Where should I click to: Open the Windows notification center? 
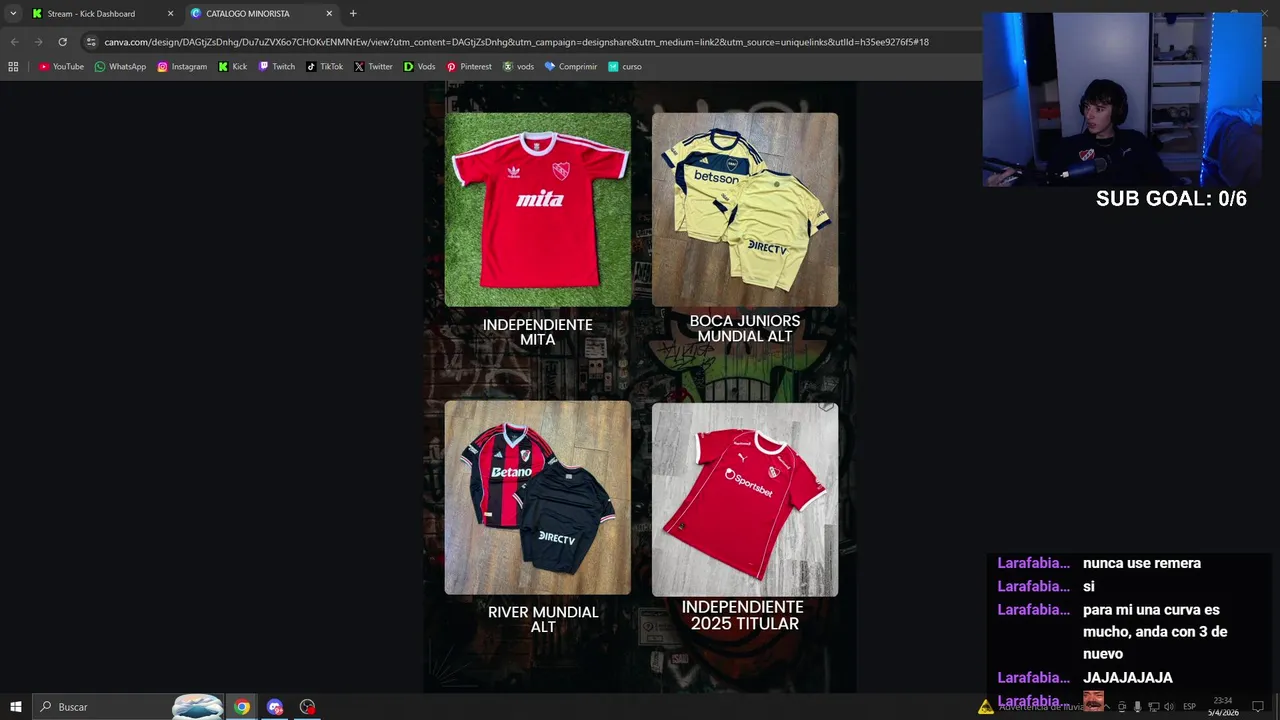(x=1258, y=707)
